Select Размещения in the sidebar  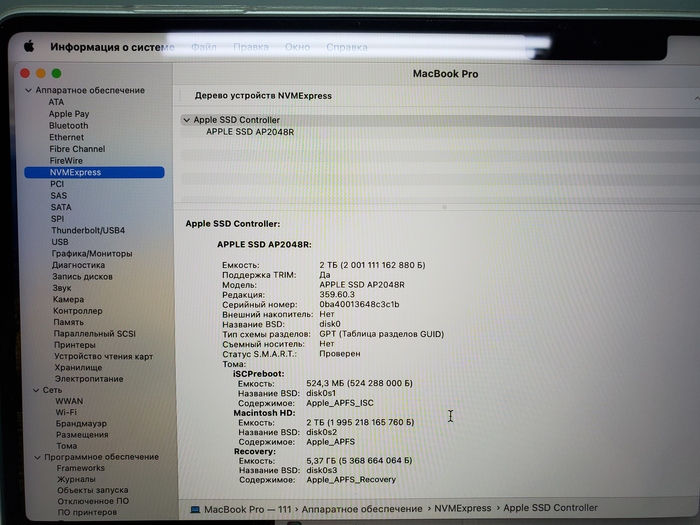pyautogui.click(x=82, y=435)
